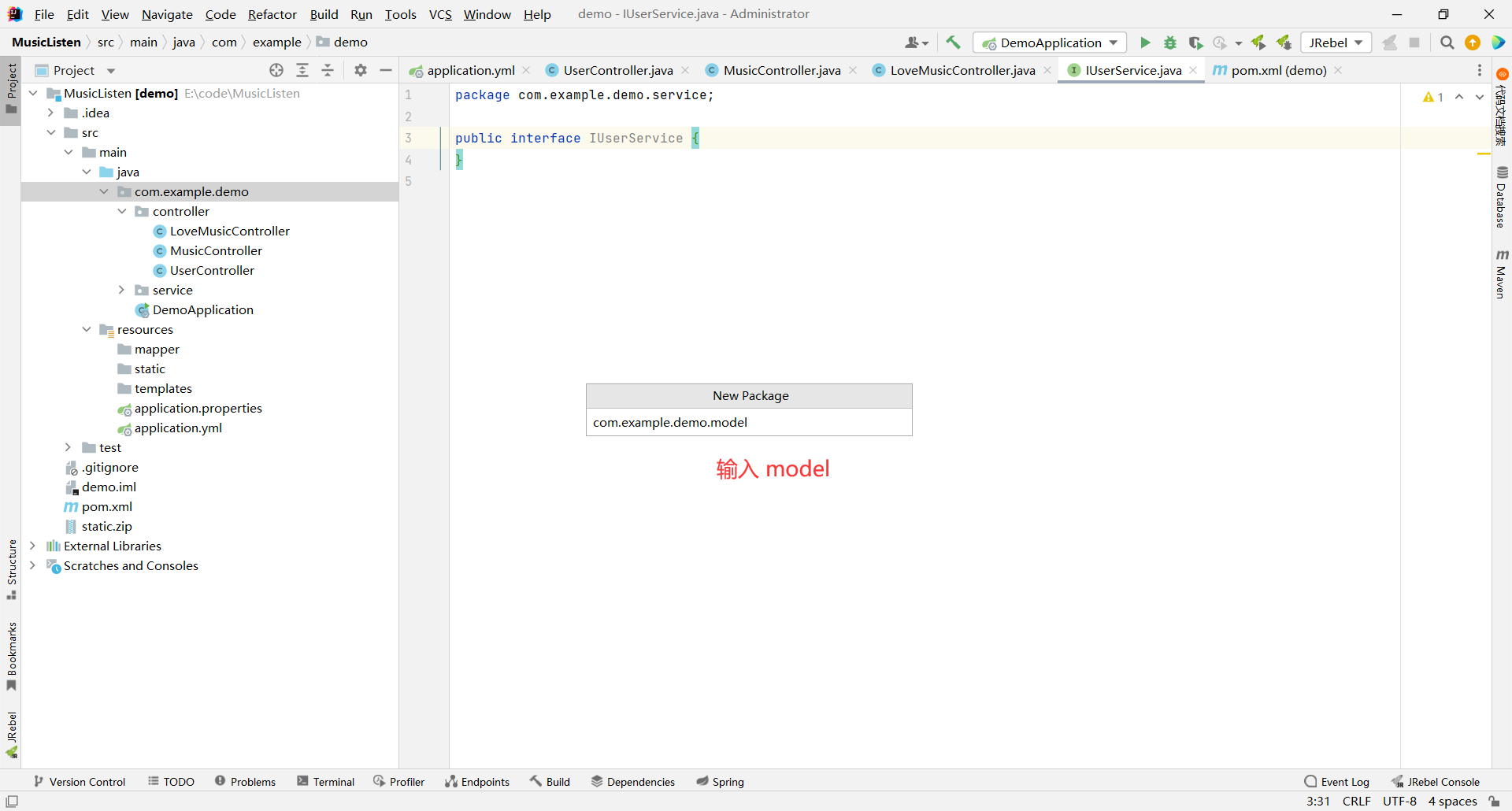This screenshot has width=1512, height=811.
Task: Collapse the resources folder
Action: [86, 329]
